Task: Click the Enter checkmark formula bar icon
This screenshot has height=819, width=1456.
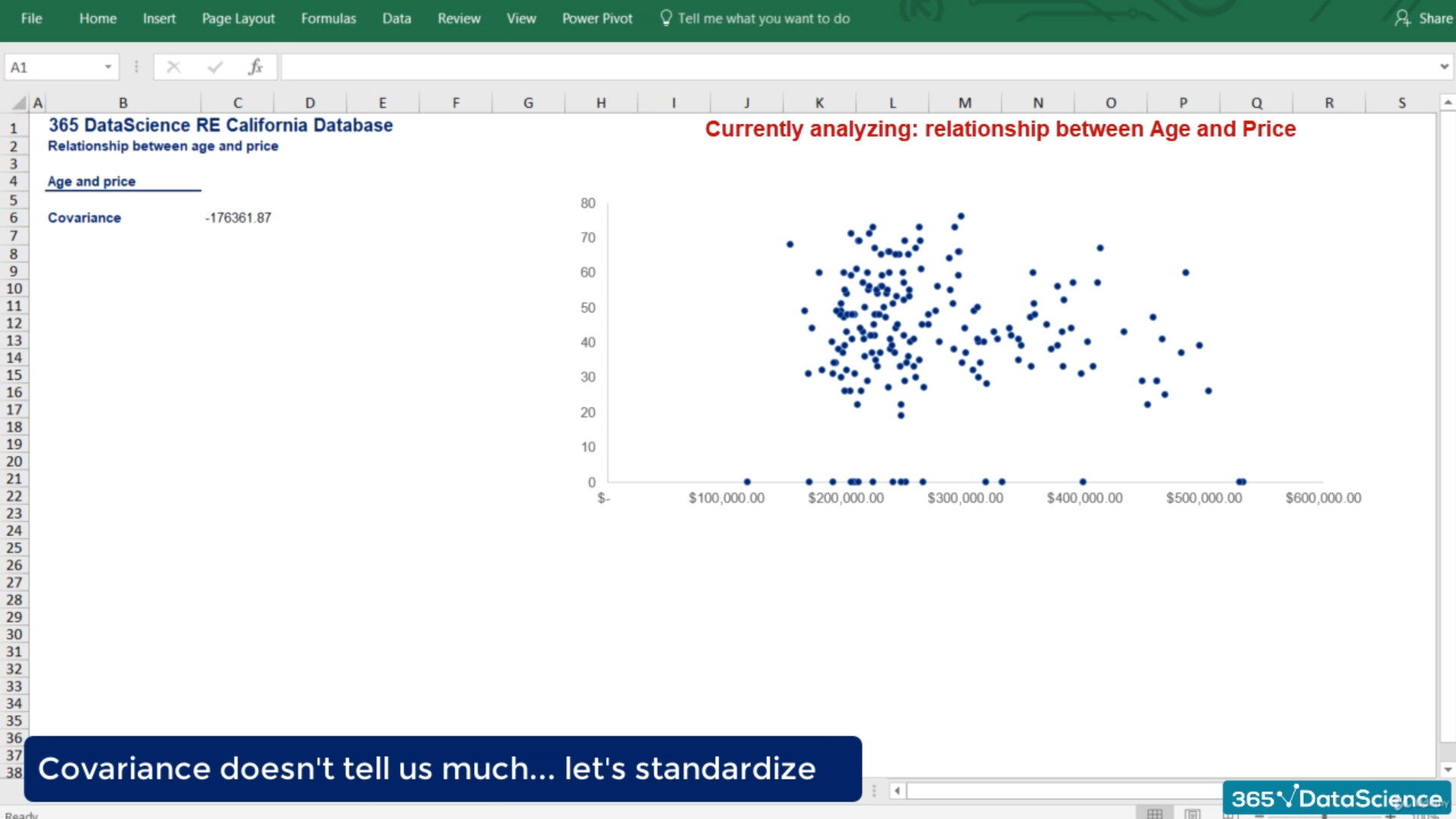Action: [215, 67]
